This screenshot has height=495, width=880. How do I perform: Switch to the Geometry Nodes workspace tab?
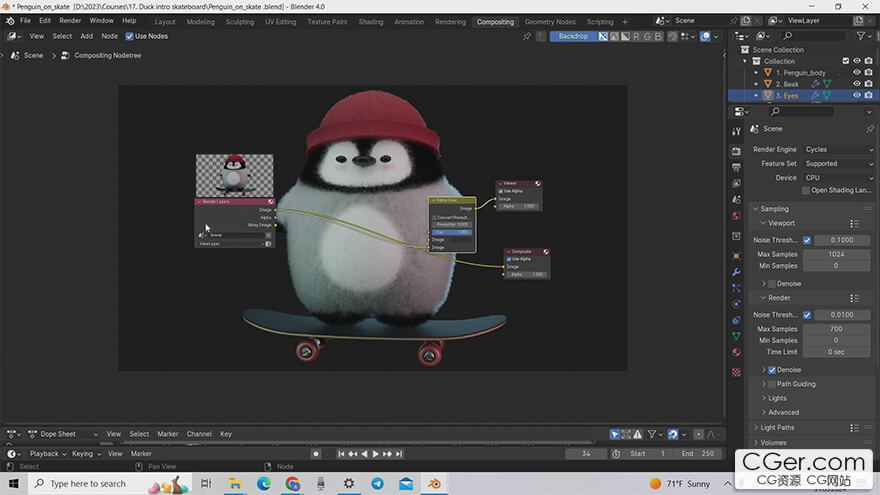(550, 22)
